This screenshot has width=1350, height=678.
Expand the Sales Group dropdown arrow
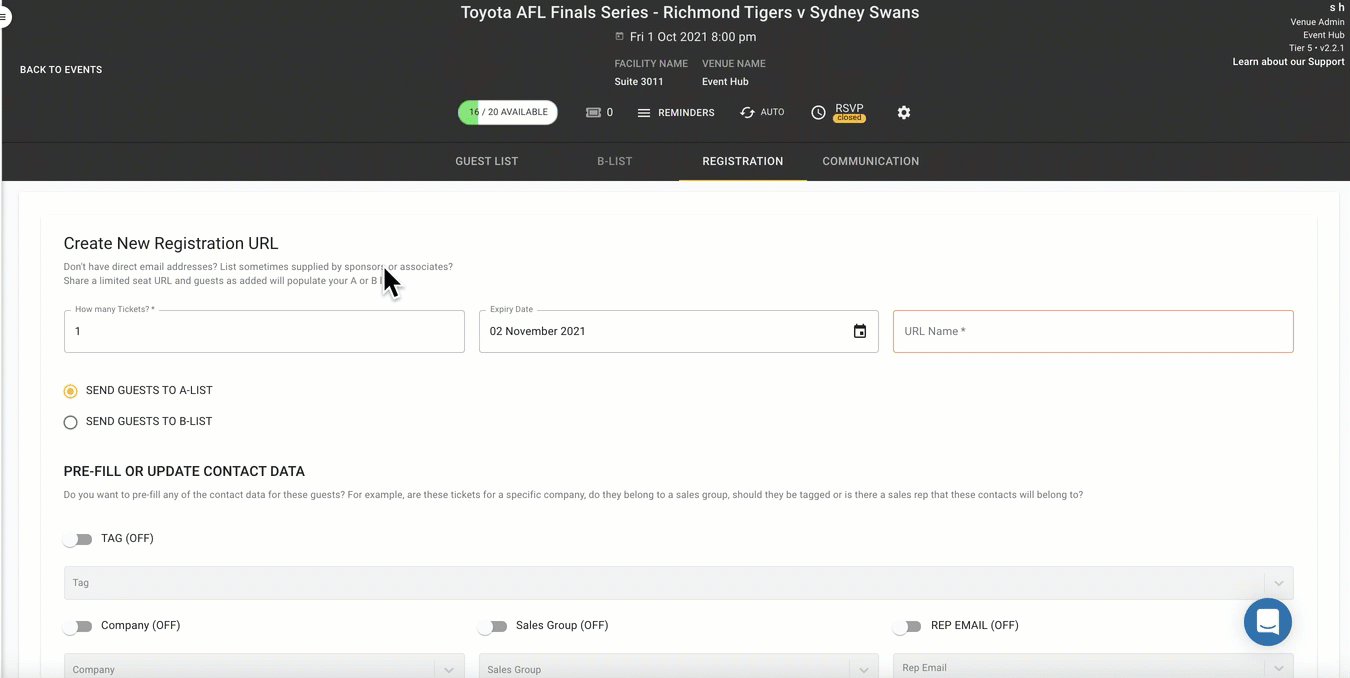pyautogui.click(x=864, y=669)
